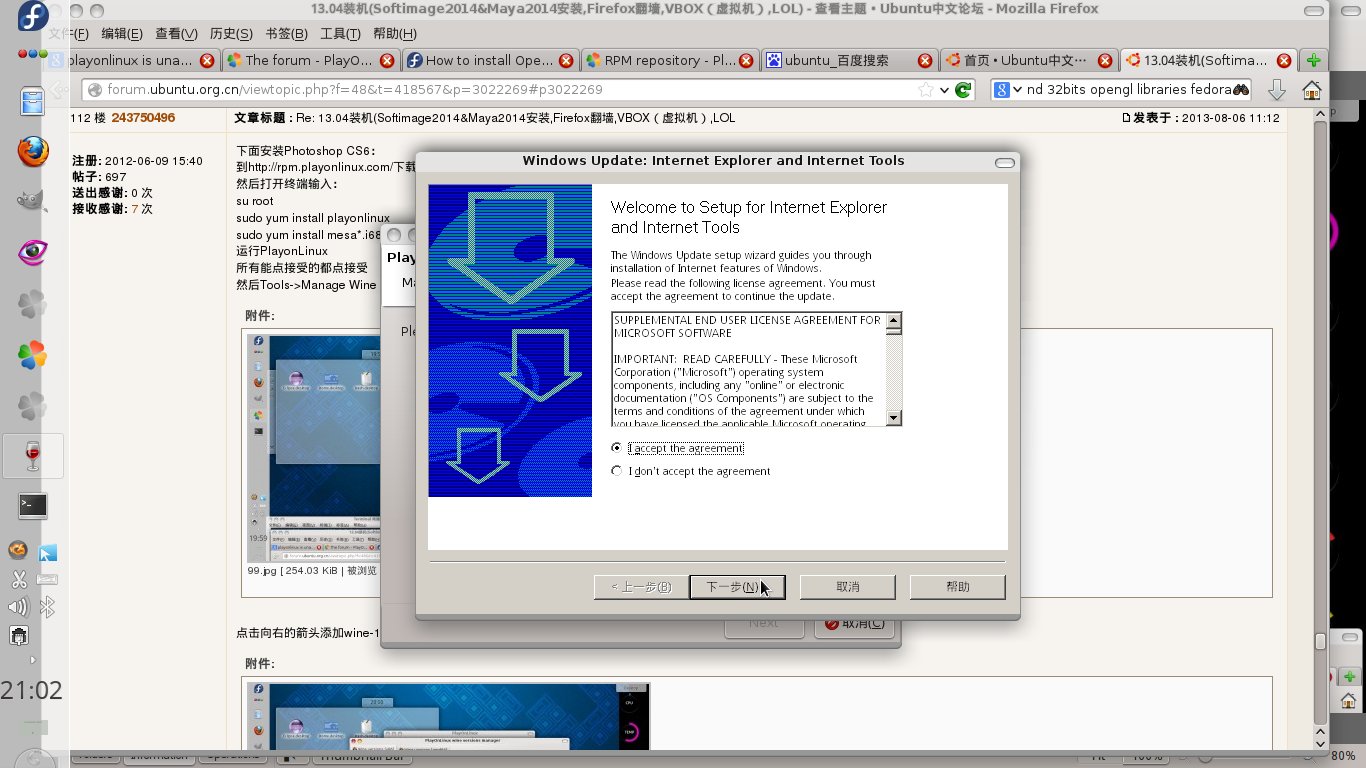This screenshot has width=1366, height=768.
Task: Open the second attachment screenshot thumbnail
Action: click(448, 716)
